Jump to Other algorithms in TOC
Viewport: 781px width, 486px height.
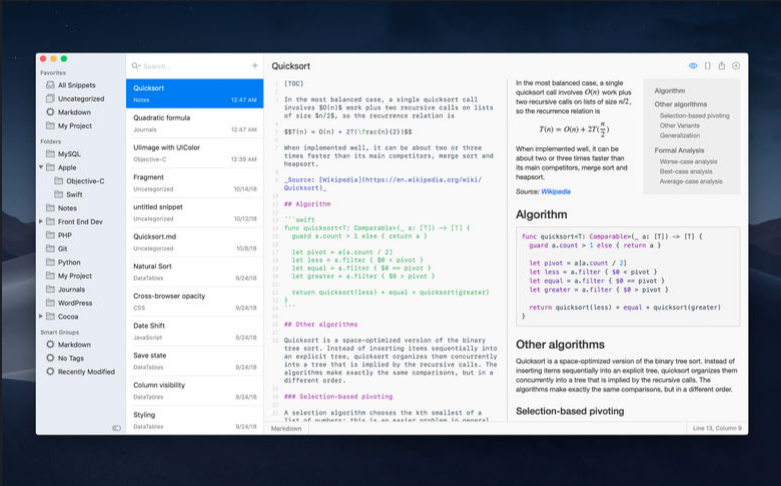(680, 104)
